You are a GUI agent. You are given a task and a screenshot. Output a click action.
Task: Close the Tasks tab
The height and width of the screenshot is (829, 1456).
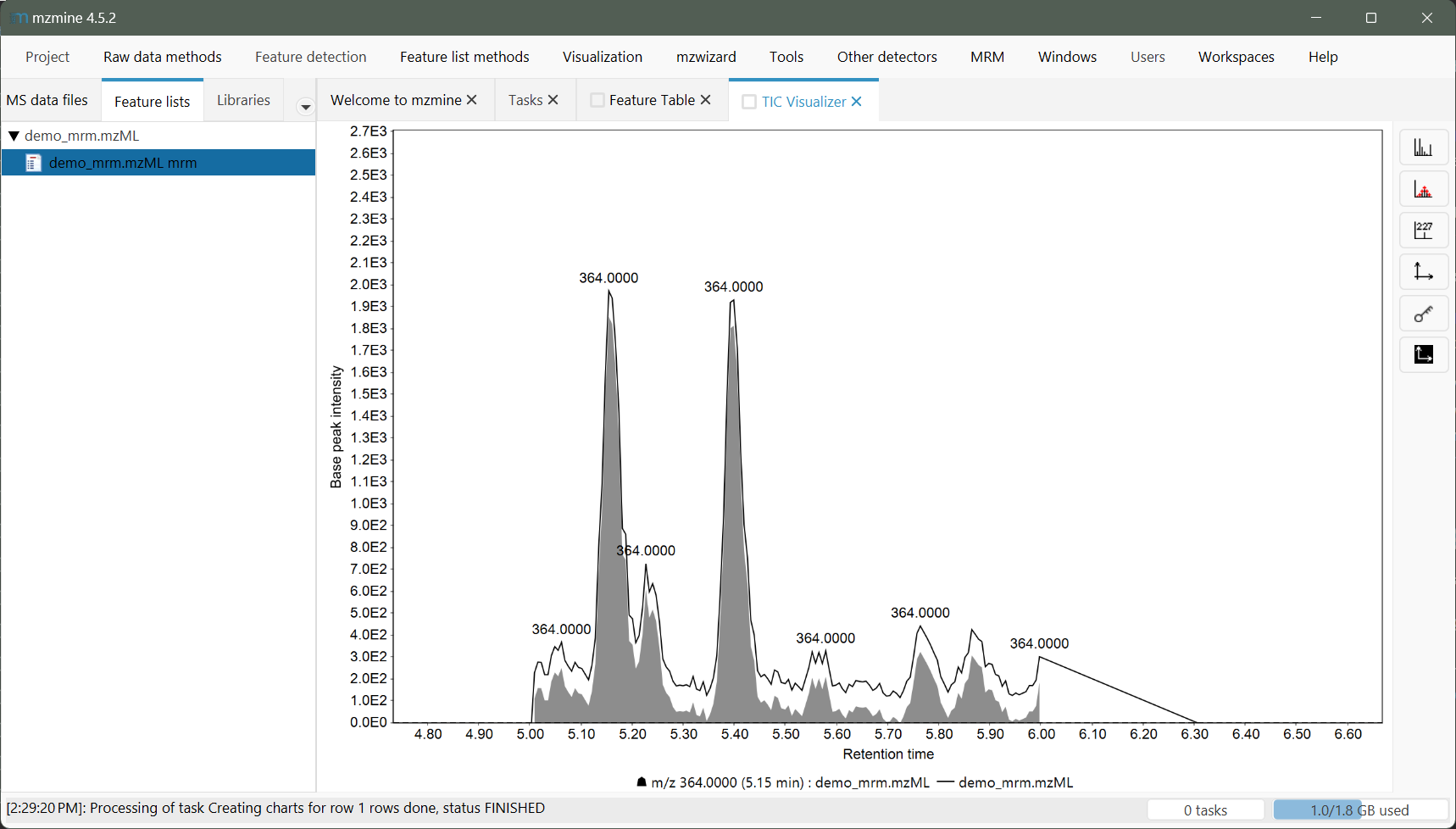(553, 100)
